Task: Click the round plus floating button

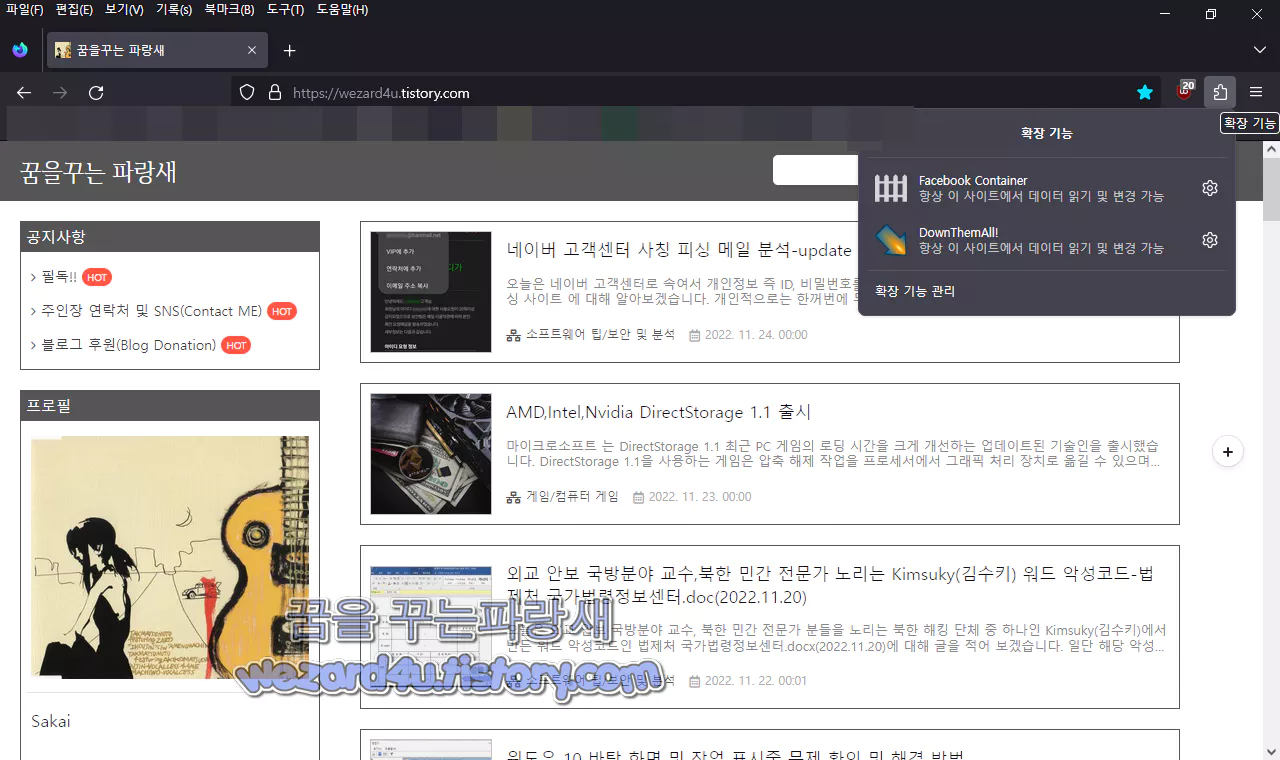Action: (1227, 451)
